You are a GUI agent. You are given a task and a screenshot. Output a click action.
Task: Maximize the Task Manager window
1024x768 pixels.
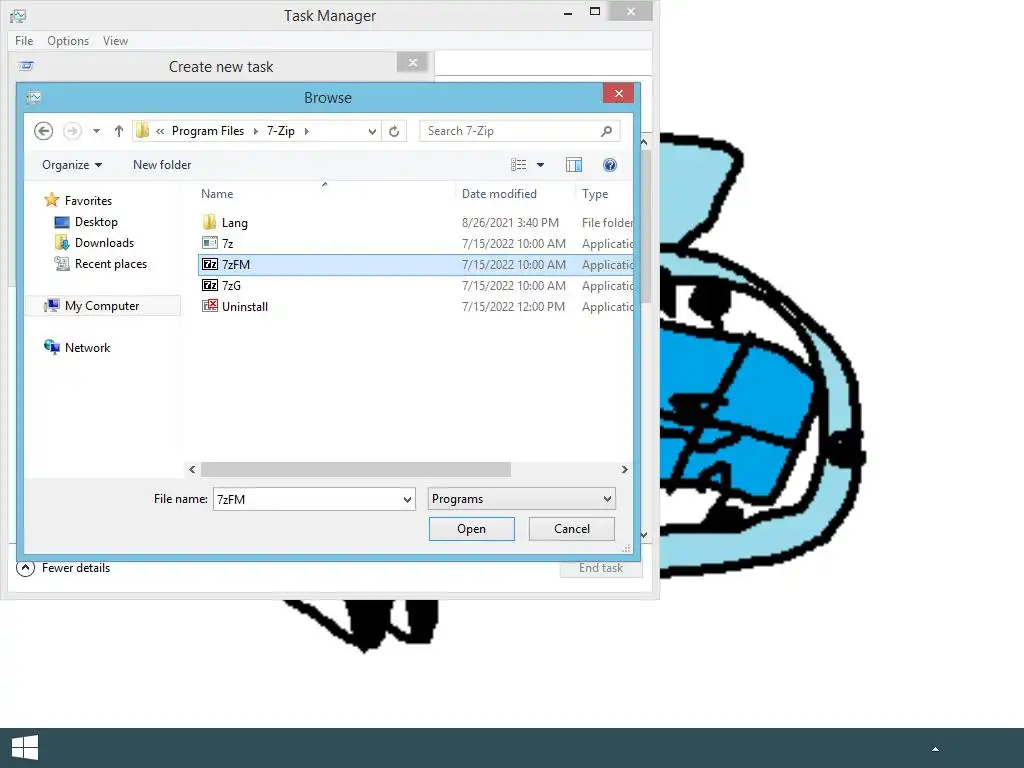(x=595, y=11)
